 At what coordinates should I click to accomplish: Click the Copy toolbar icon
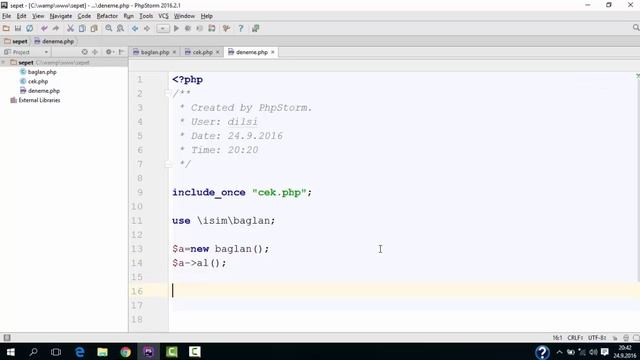point(82,28)
